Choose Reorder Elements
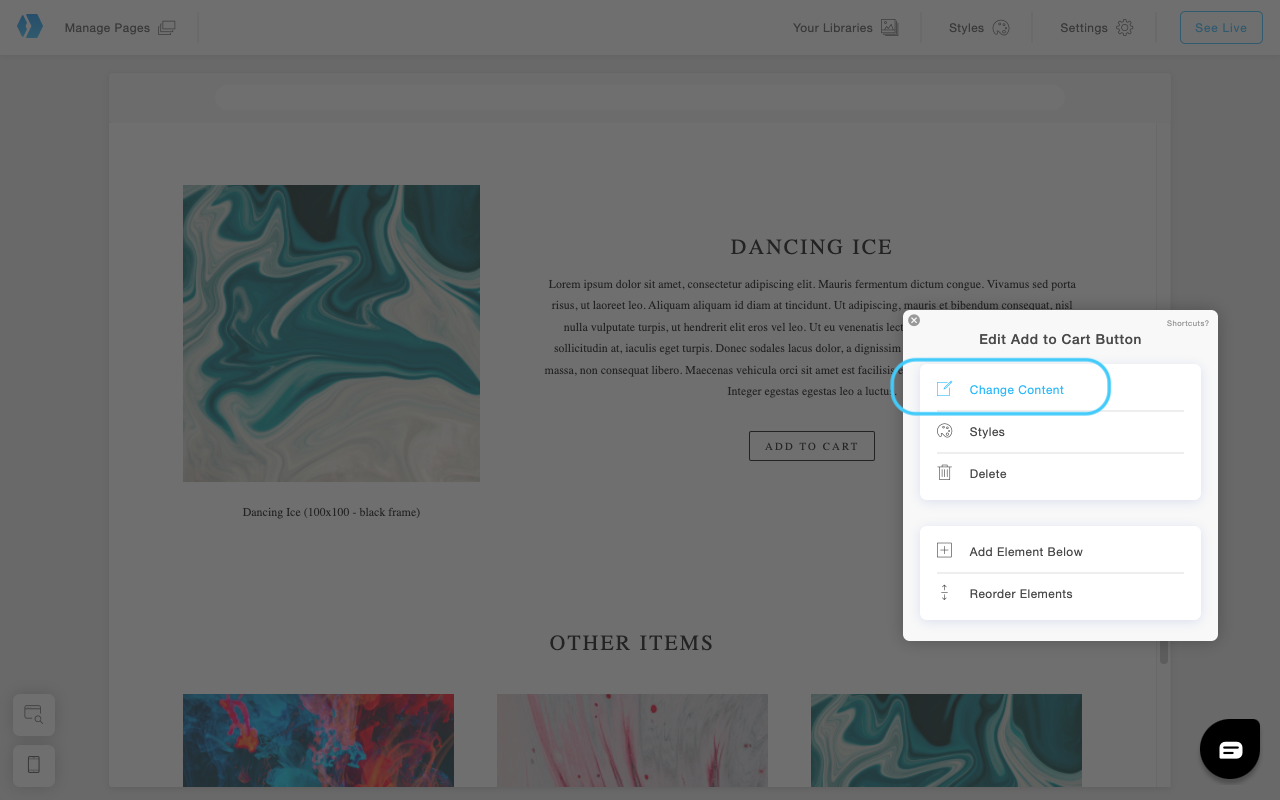 [x=1020, y=594]
